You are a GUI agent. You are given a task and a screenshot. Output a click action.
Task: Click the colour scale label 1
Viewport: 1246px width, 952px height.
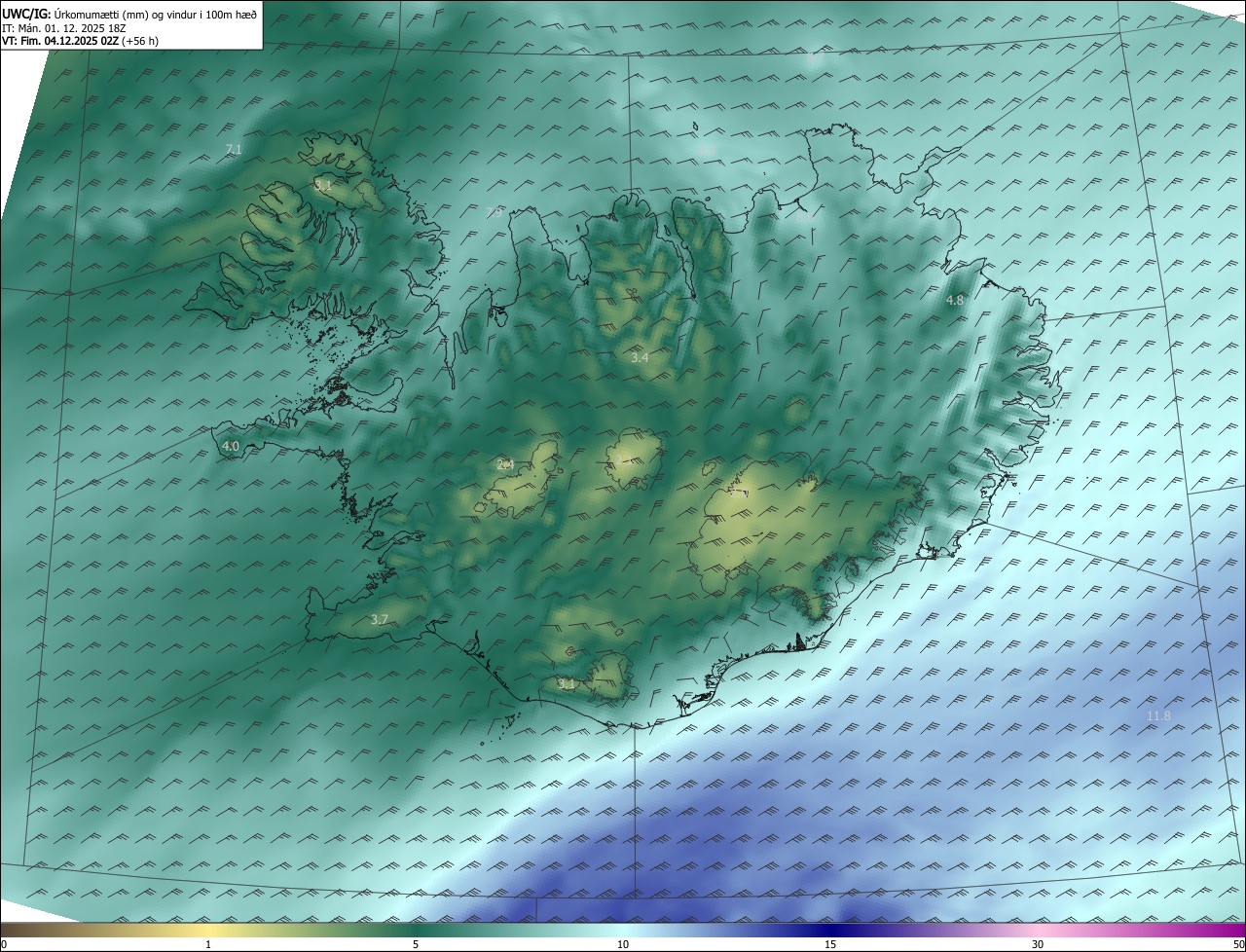[208, 945]
